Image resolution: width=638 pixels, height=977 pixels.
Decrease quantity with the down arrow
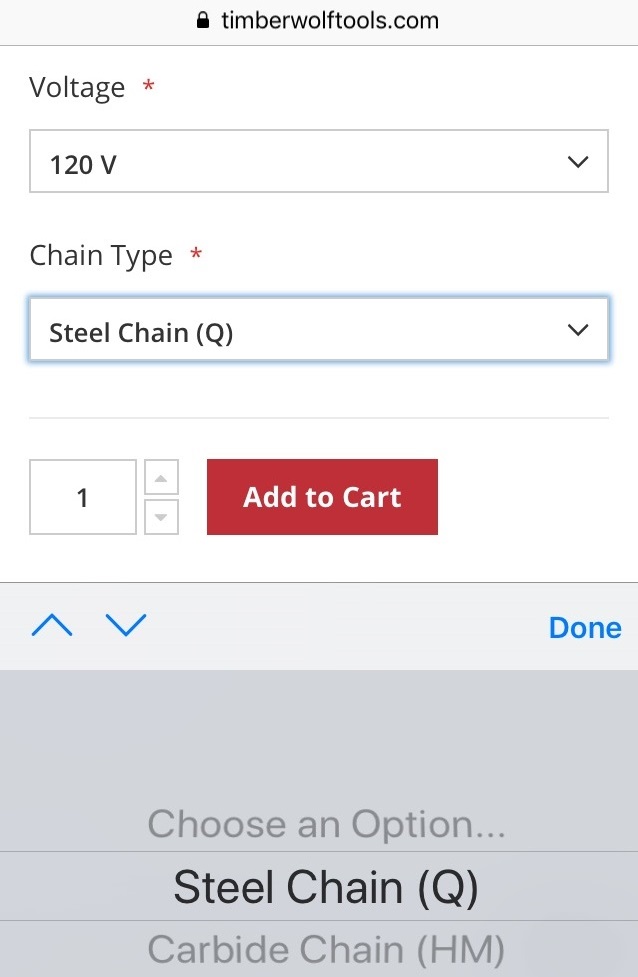tap(161, 517)
